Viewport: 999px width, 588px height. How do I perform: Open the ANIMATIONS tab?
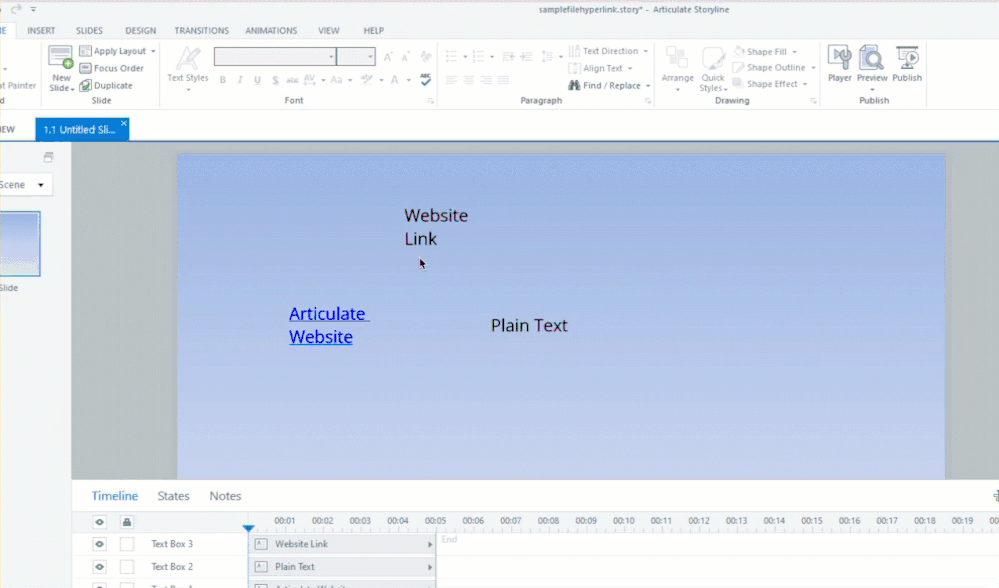click(271, 31)
